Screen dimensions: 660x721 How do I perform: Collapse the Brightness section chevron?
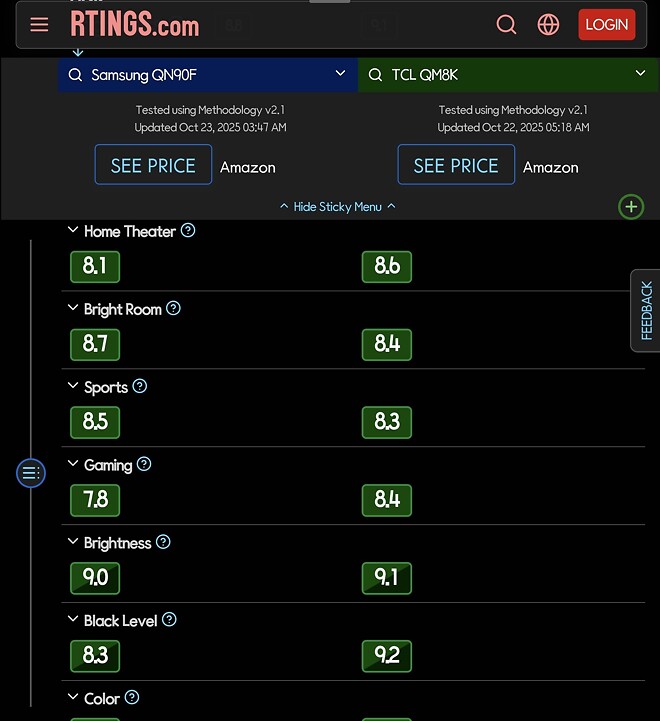click(72, 542)
